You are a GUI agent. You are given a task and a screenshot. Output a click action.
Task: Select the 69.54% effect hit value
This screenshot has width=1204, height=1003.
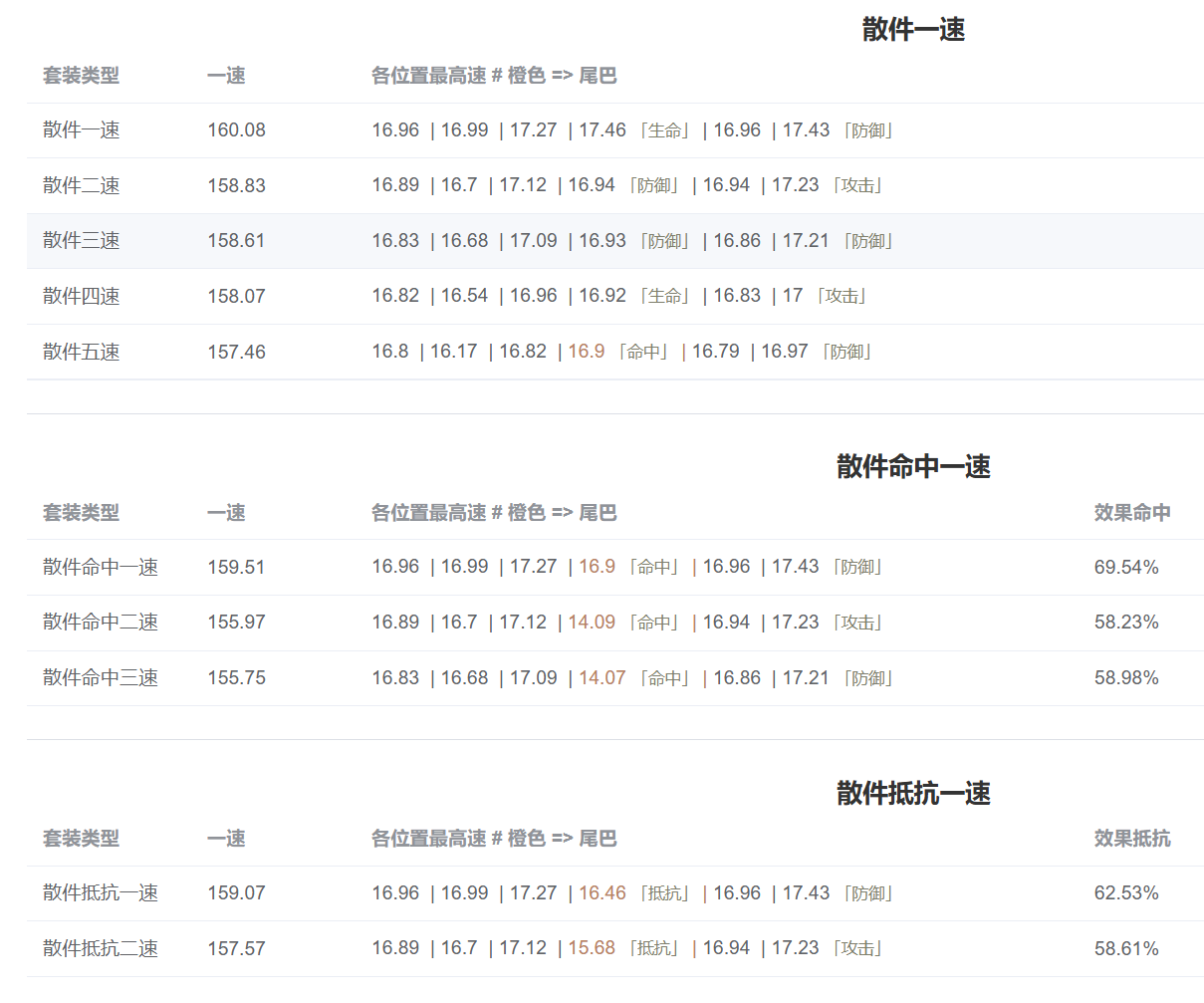(x=1126, y=568)
